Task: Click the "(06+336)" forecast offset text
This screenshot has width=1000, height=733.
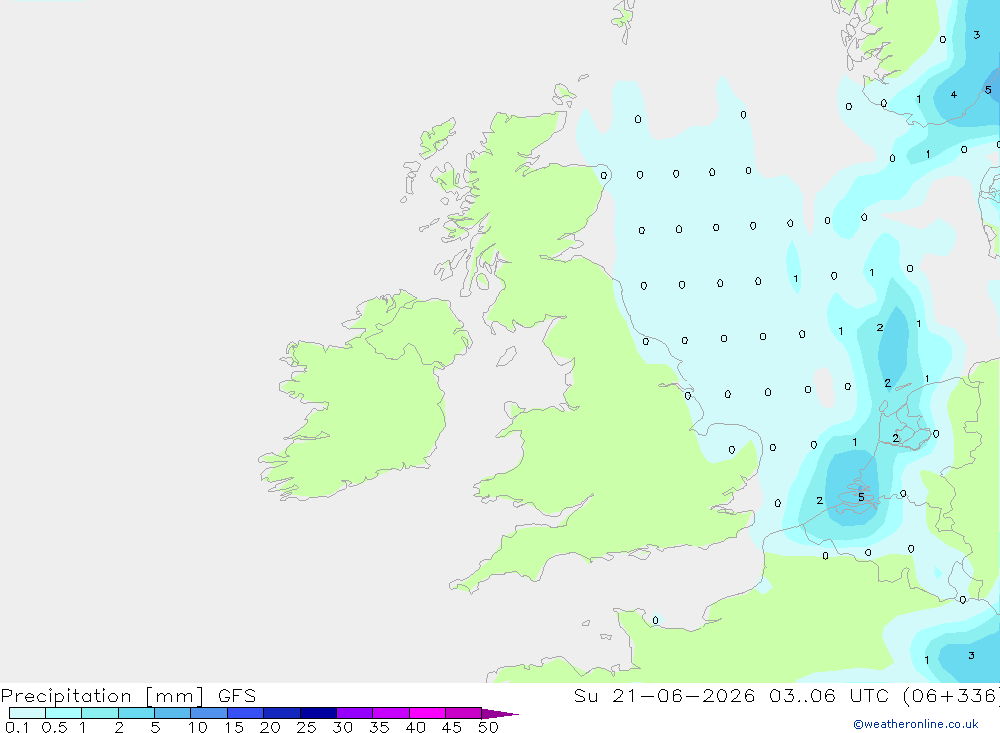Action: point(951,696)
